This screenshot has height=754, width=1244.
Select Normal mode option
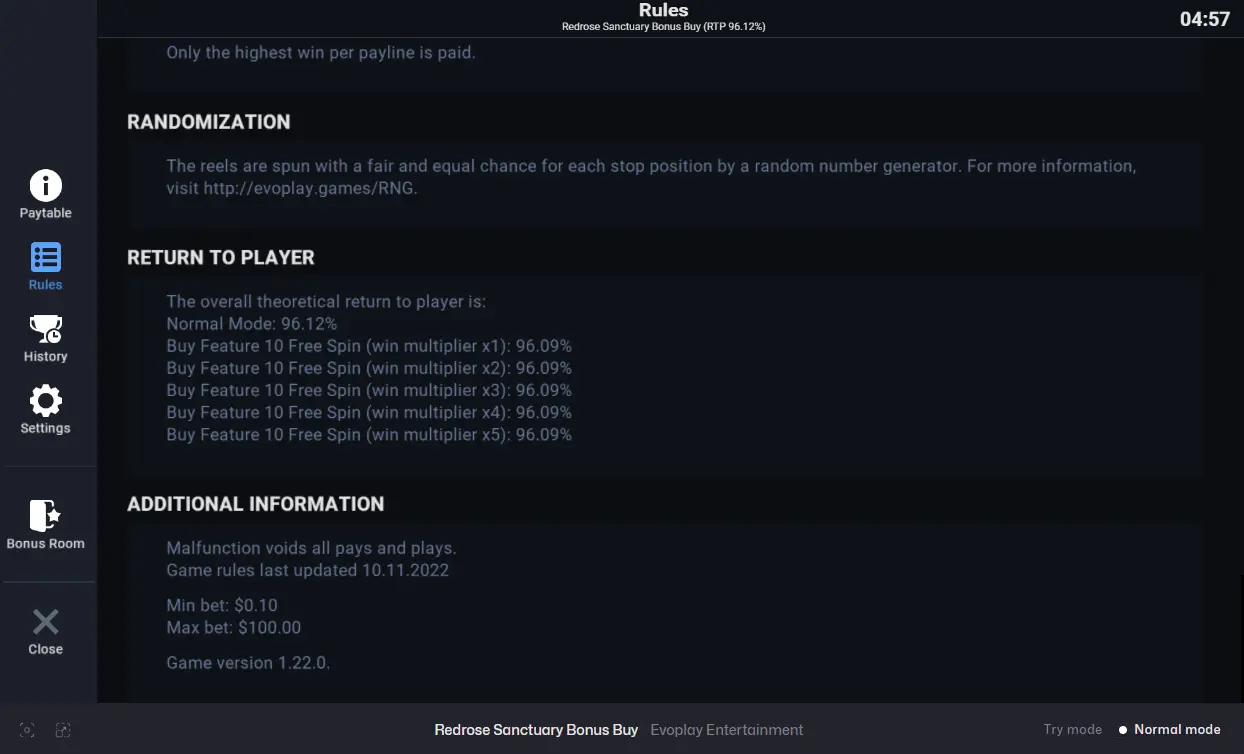coord(1170,729)
